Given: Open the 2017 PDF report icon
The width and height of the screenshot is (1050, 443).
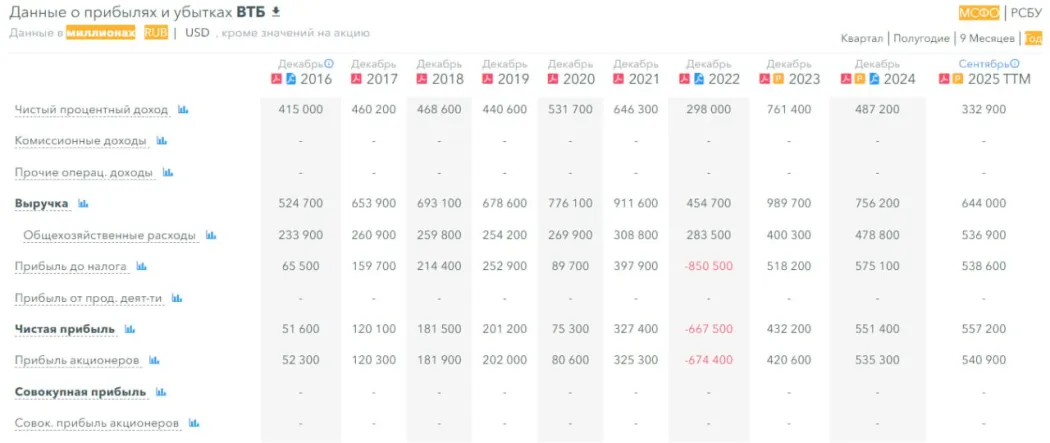Looking at the screenshot, I should (356, 79).
